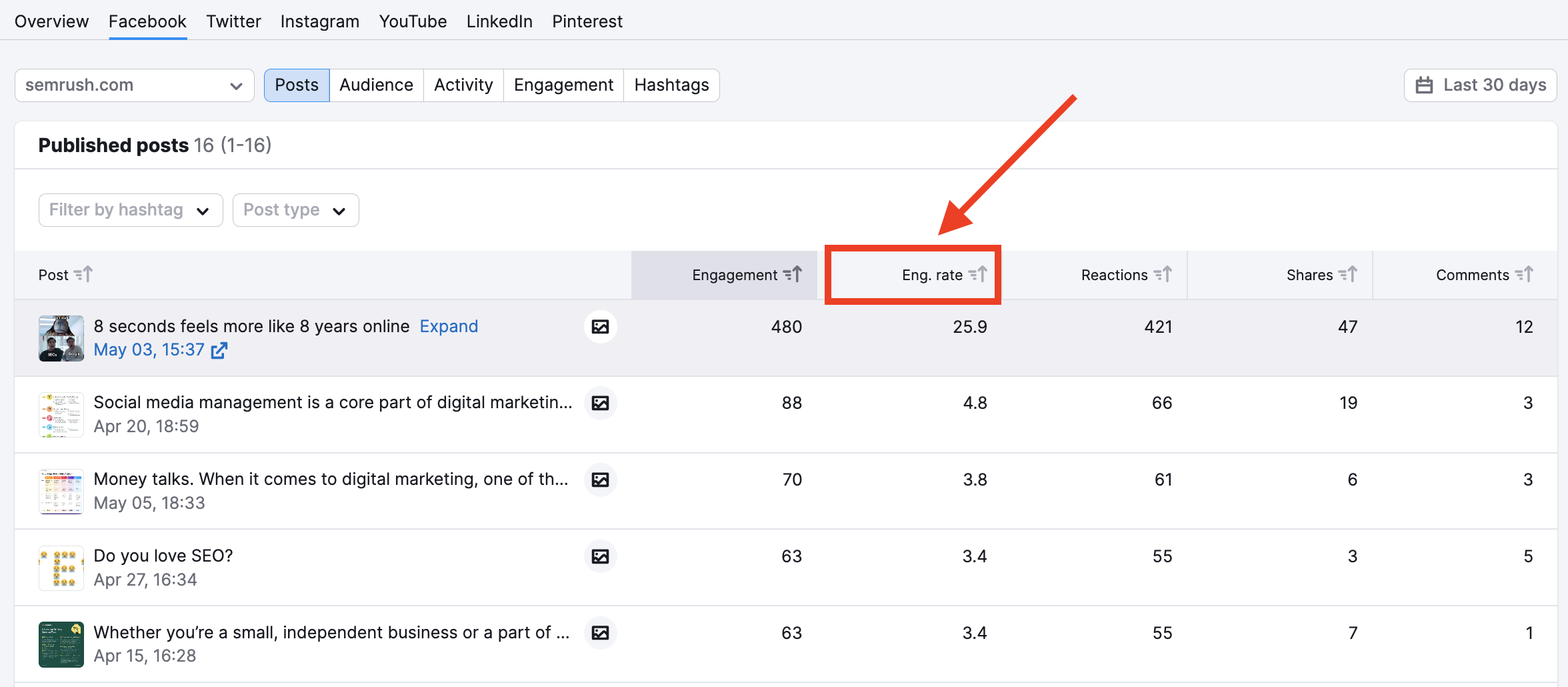The width and height of the screenshot is (1568, 687).
Task: Open May 03, 15:37 post link
Action: point(149,350)
